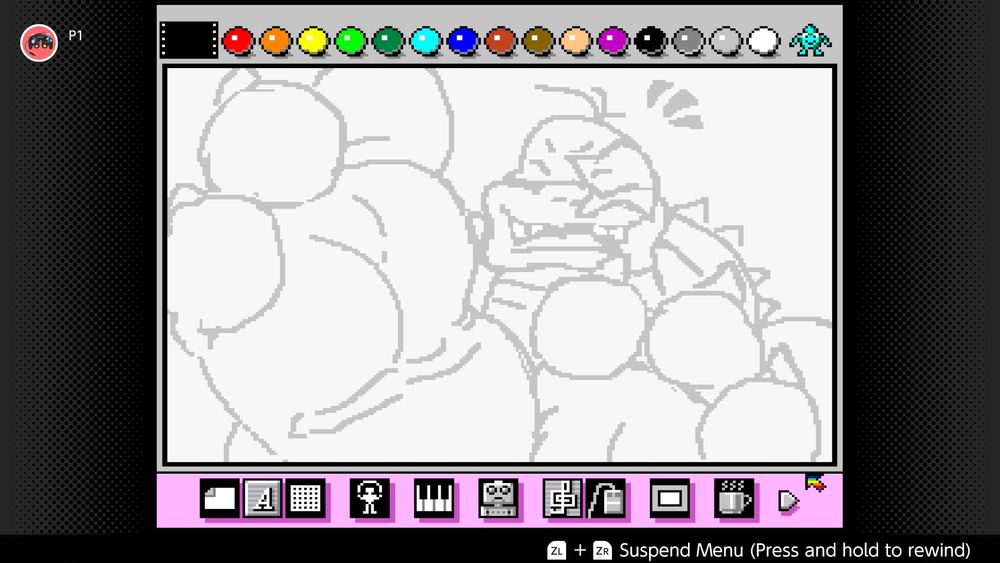Select the light gray paint color

click(x=726, y=41)
